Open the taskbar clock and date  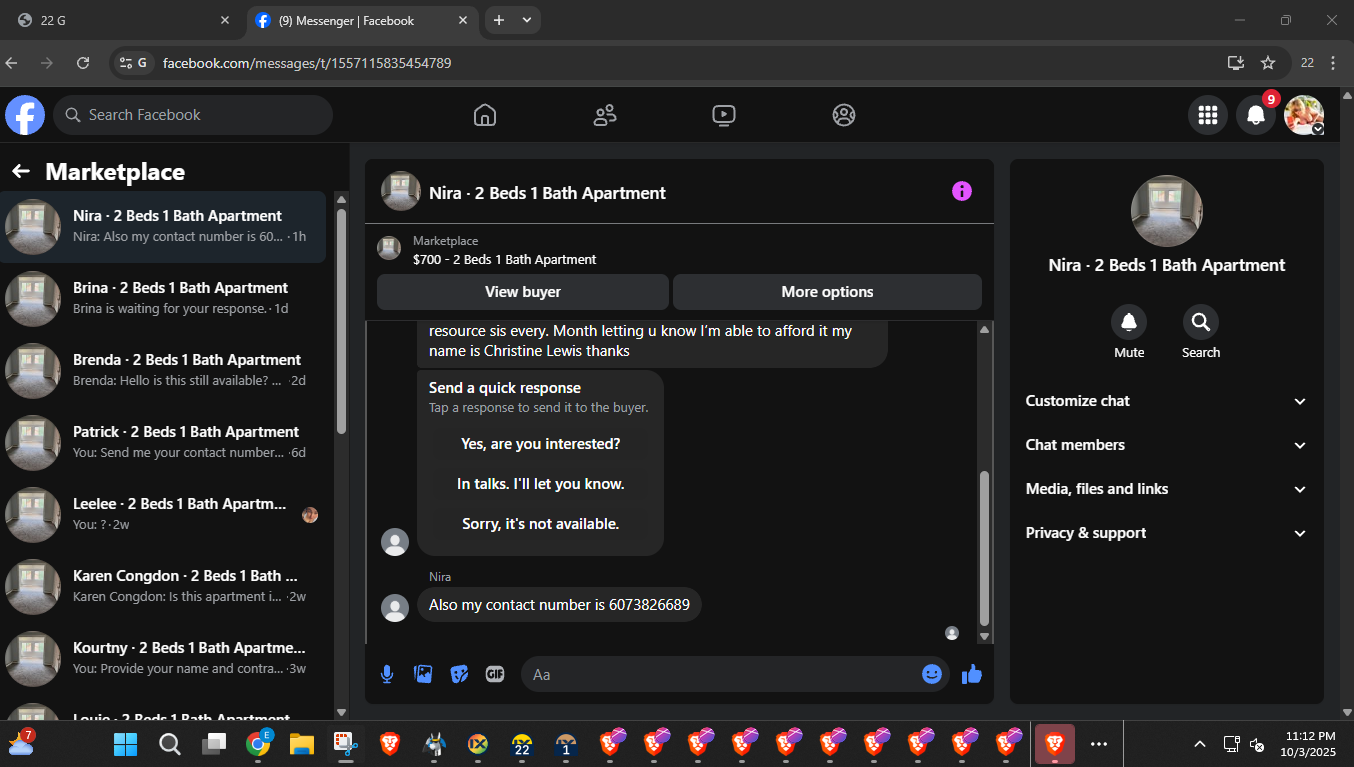1310,744
